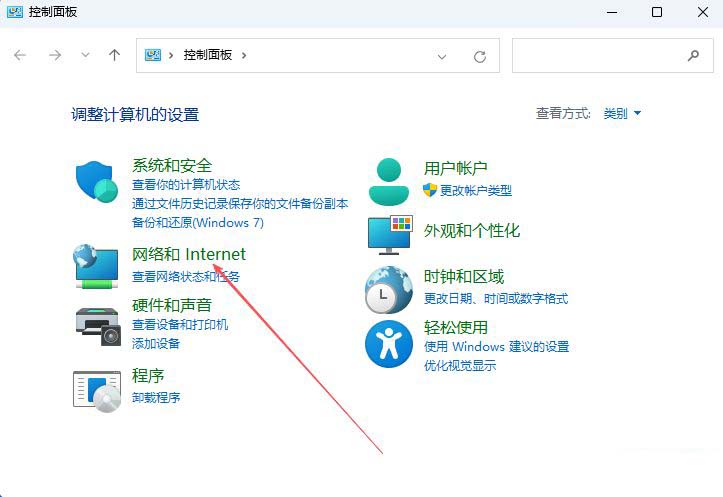
Task: Open the 程序 heading
Action: pyautogui.click(x=148, y=376)
